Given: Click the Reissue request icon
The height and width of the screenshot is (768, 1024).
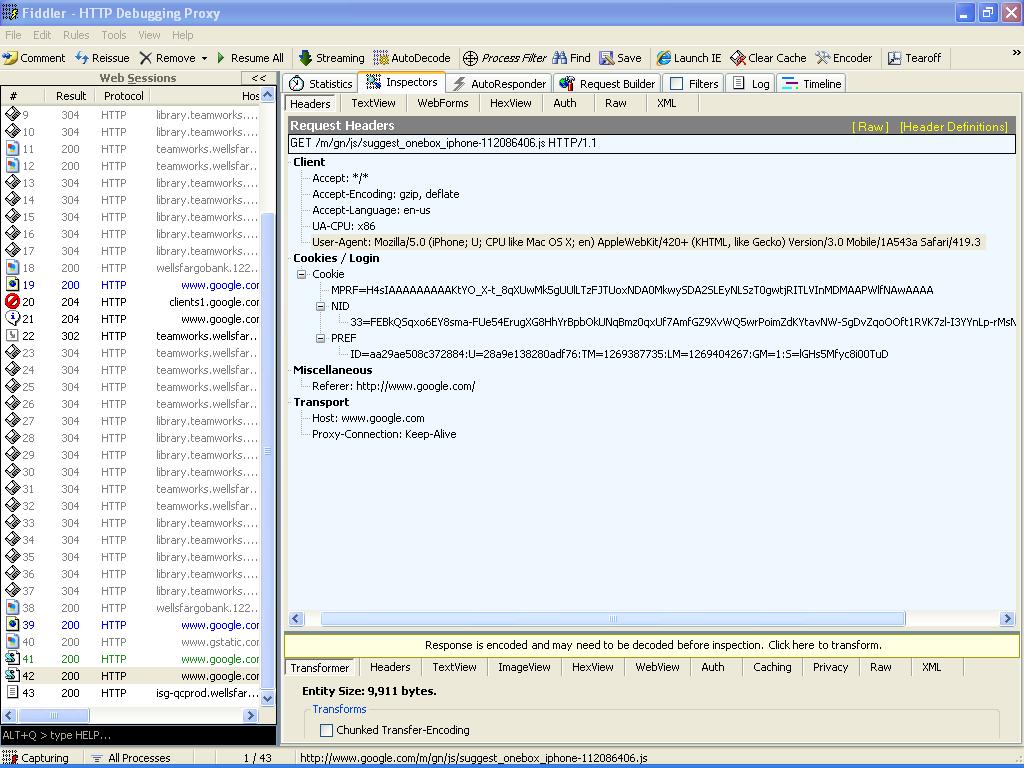Looking at the screenshot, I should click(82, 58).
